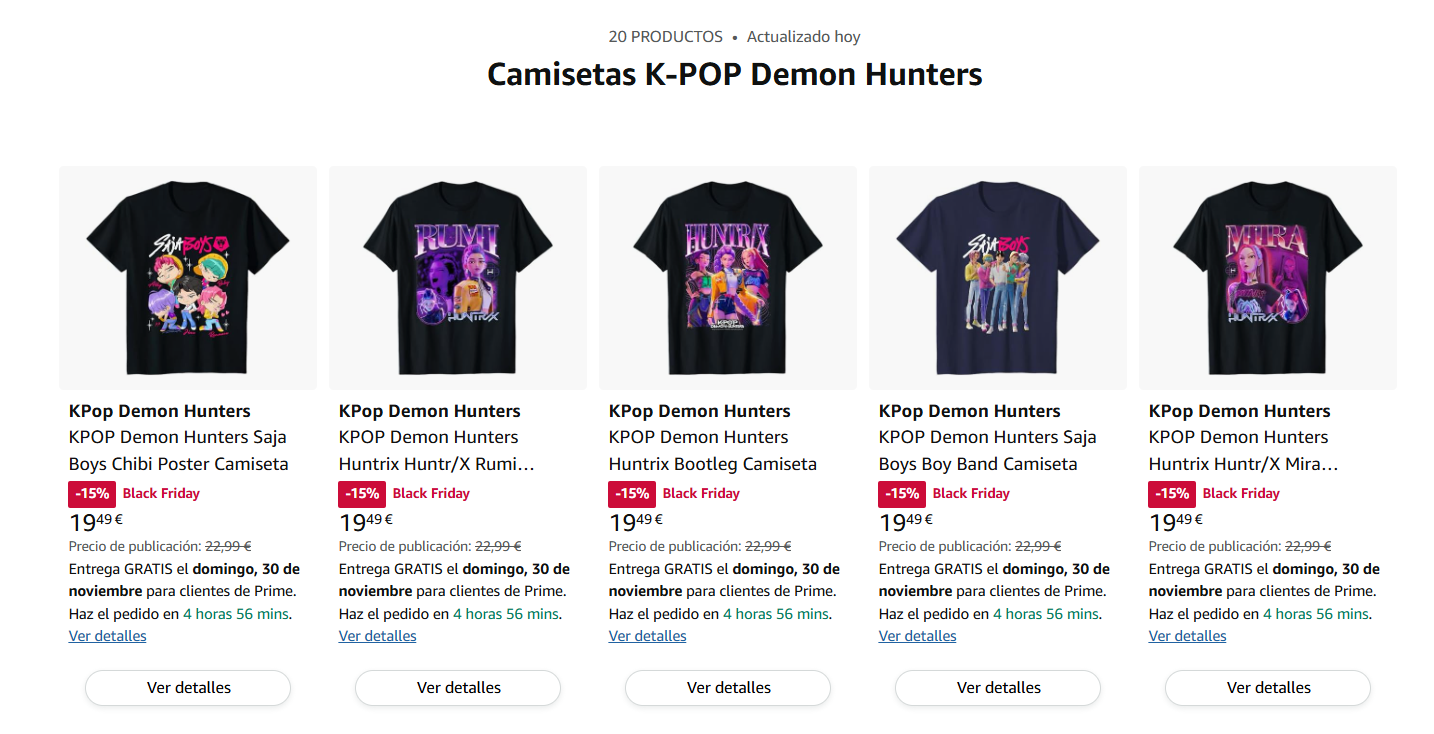Click the 19,49 € price of Mira shirt
1434x734 pixels.
pyautogui.click(x=1175, y=522)
